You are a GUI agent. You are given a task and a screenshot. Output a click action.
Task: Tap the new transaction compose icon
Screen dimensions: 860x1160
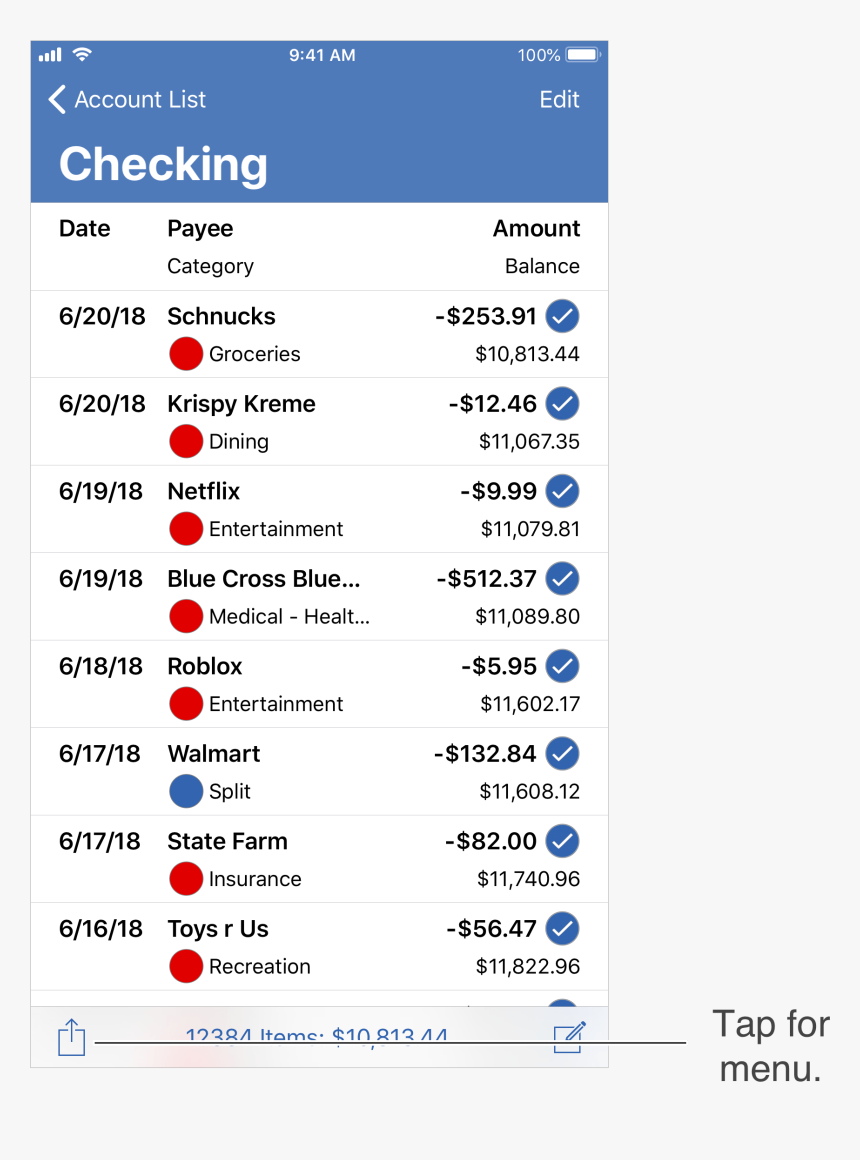point(568,1037)
